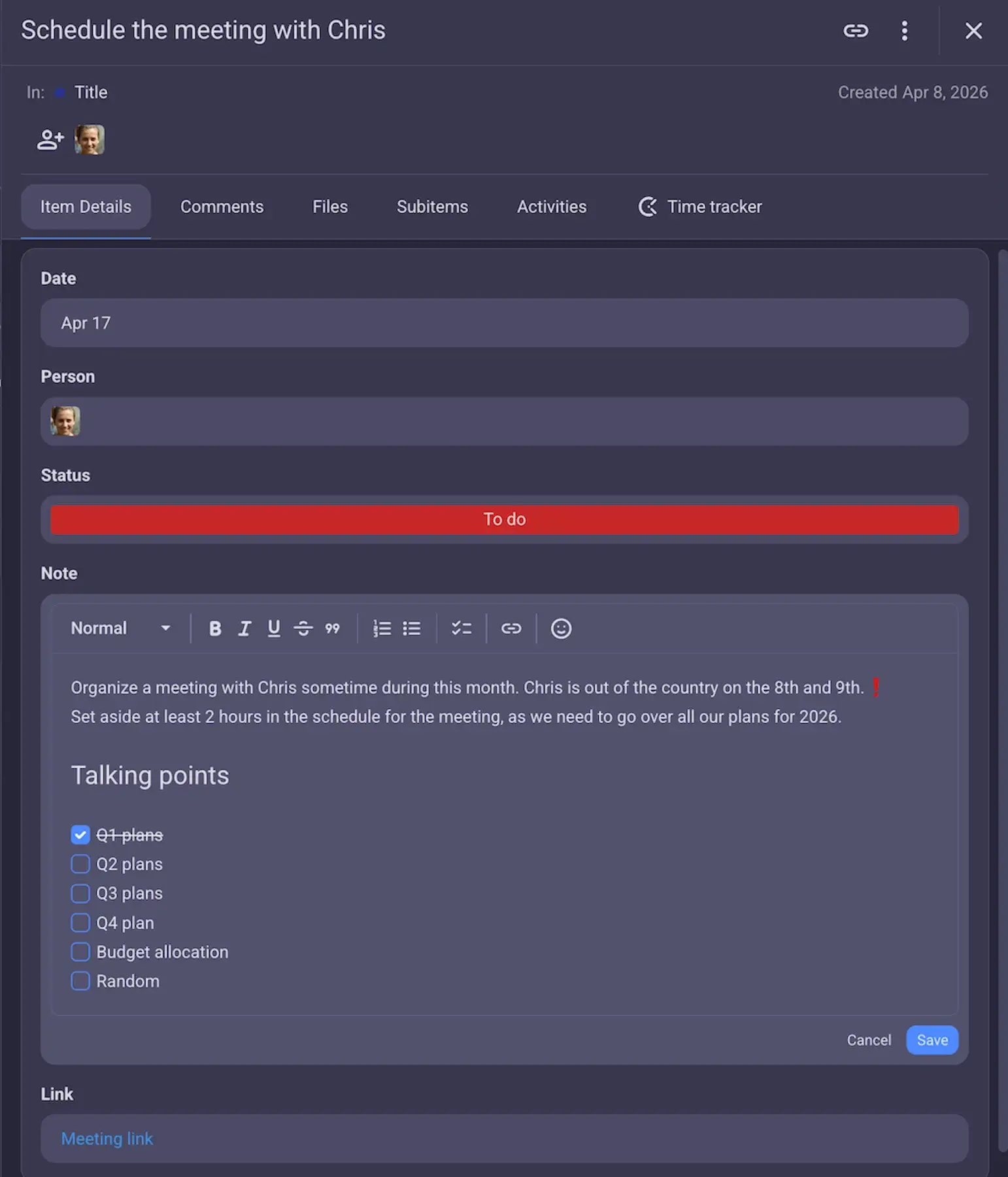Image resolution: width=1008 pixels, height=1177 pixels.
Task: Open the Time tracker tab
Action: (x=700, y=207)
